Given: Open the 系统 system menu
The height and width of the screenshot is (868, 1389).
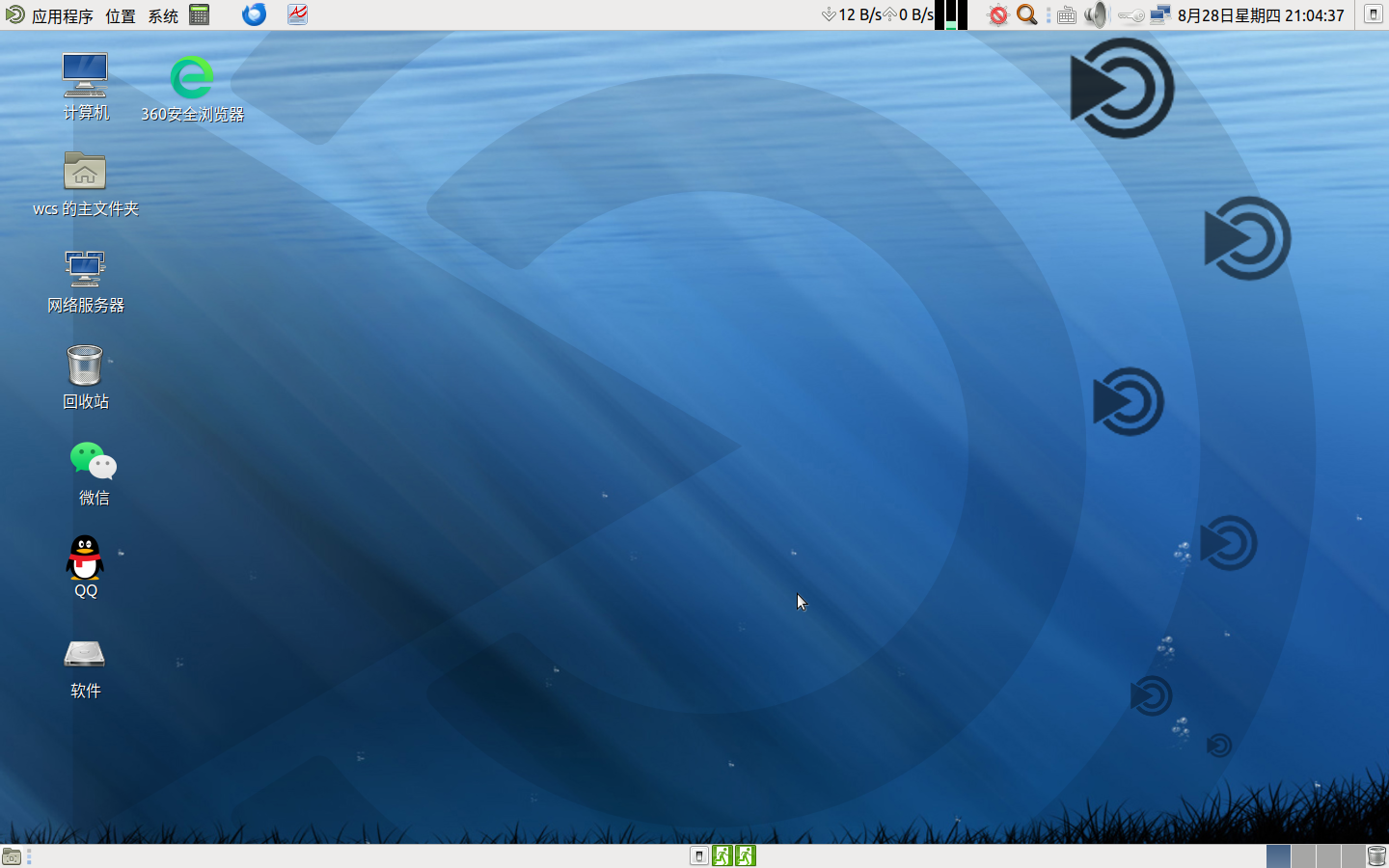Looking at the screenshot, I should [163, 15].
